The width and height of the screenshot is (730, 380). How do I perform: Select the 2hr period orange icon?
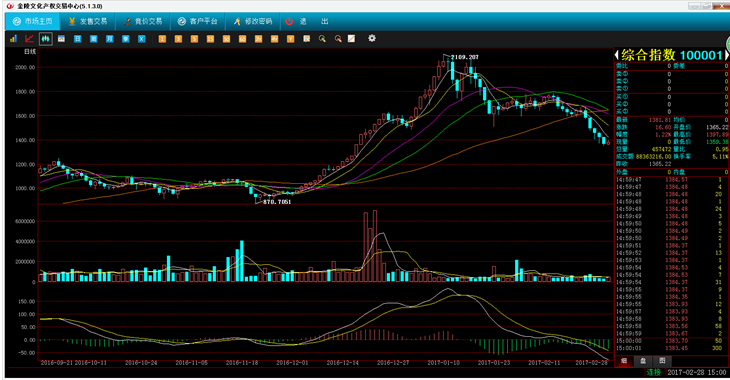point(258,39)
